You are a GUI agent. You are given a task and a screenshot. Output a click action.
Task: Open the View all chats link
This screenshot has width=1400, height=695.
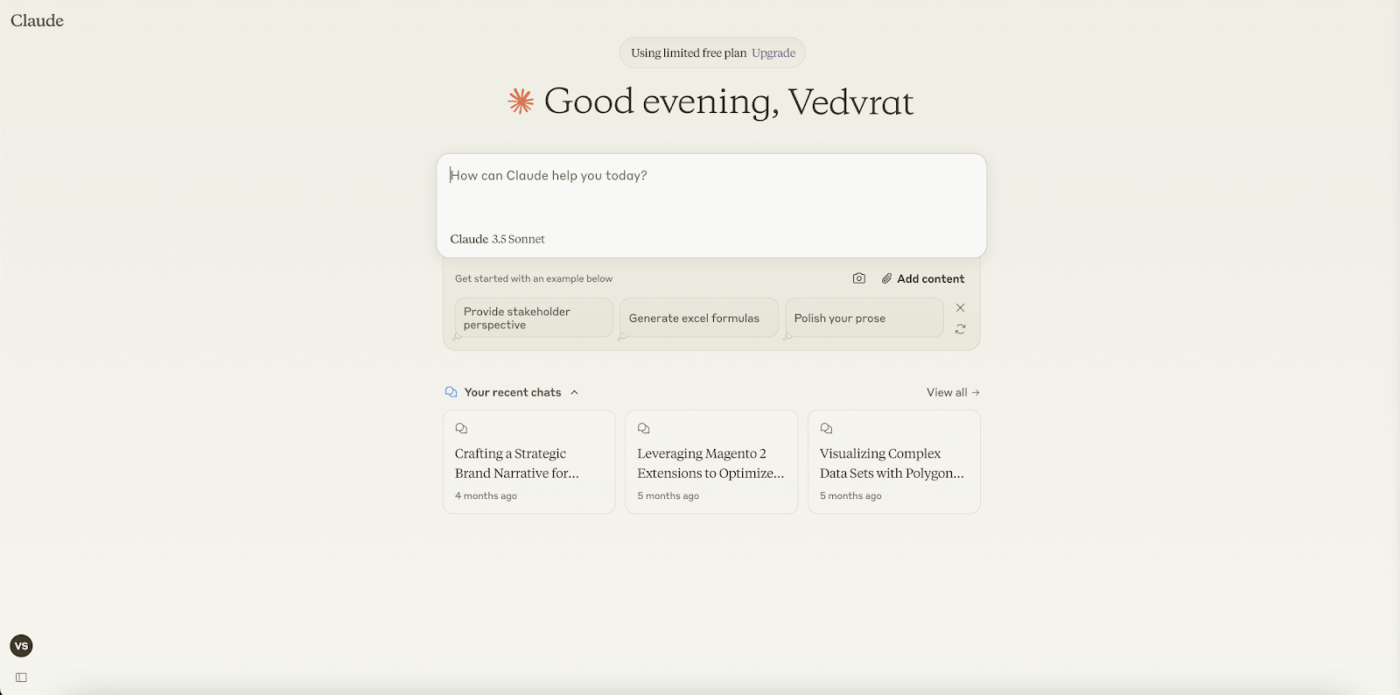click(953, 392)
